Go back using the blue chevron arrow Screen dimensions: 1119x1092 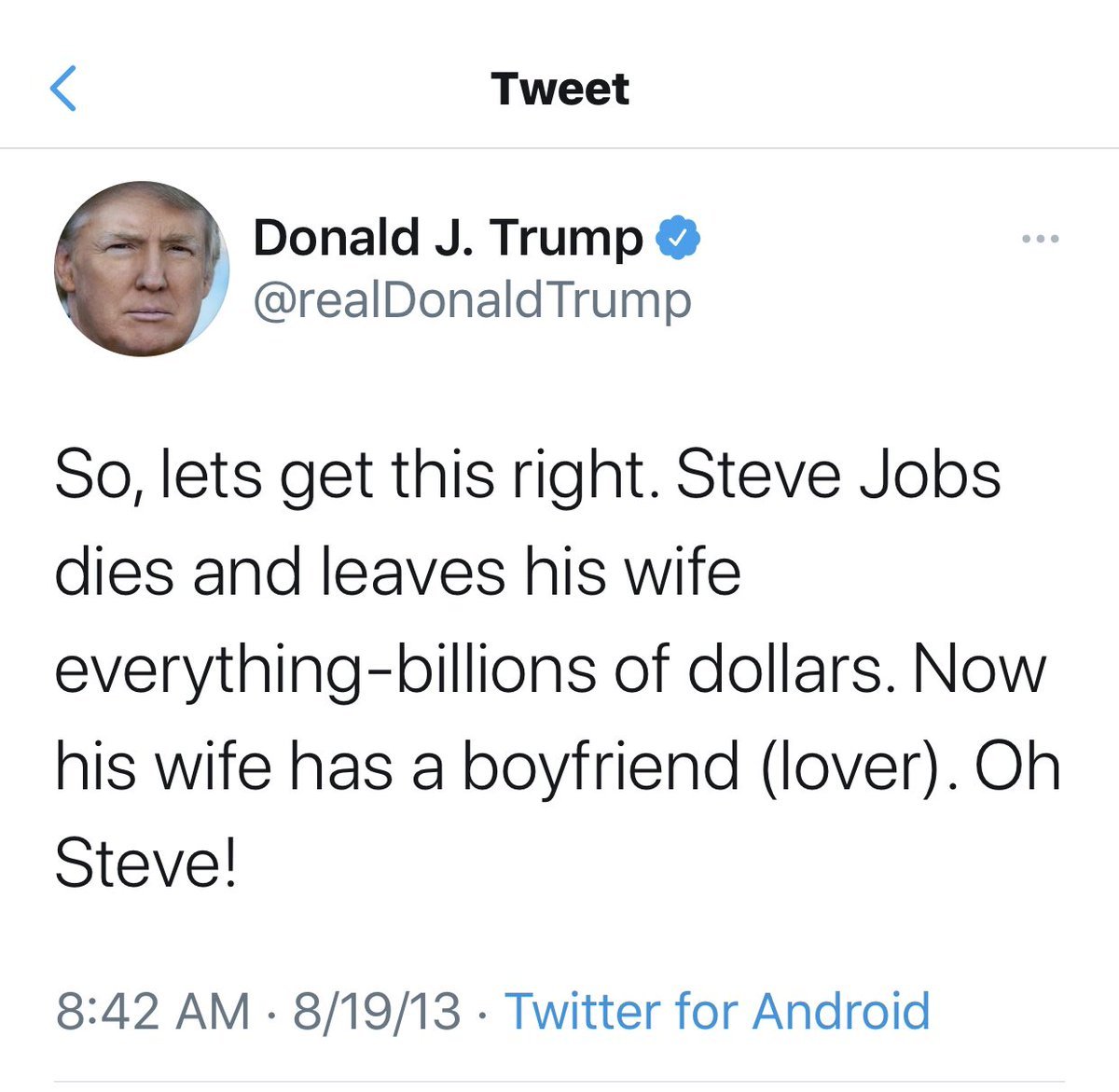[62, 89]
